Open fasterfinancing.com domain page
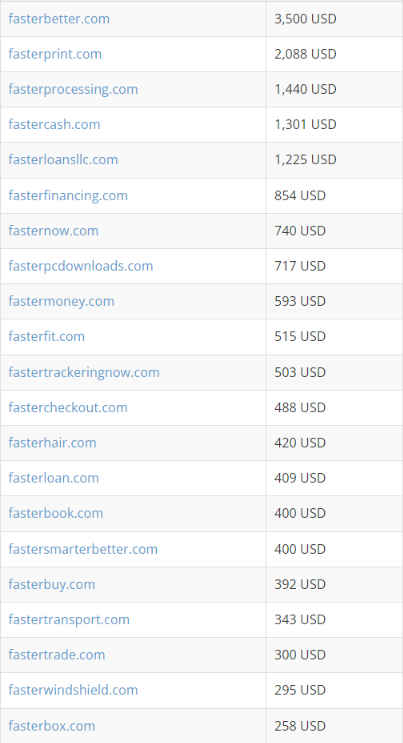Image resolution: width=403 pixels, height=743 pixels. [x=68, y=196]
